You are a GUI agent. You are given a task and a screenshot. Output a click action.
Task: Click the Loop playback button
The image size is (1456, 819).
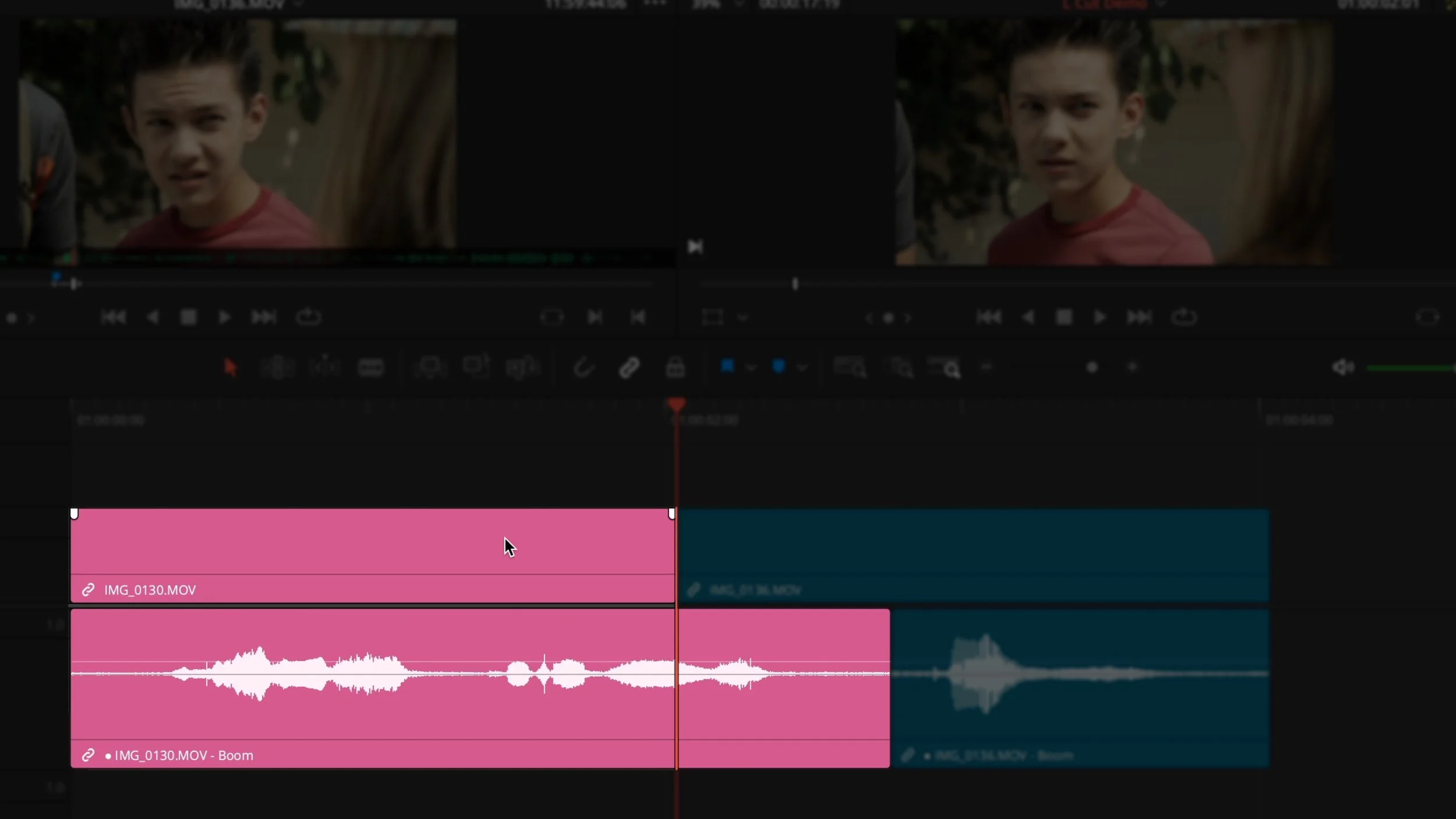click(309, 317)
